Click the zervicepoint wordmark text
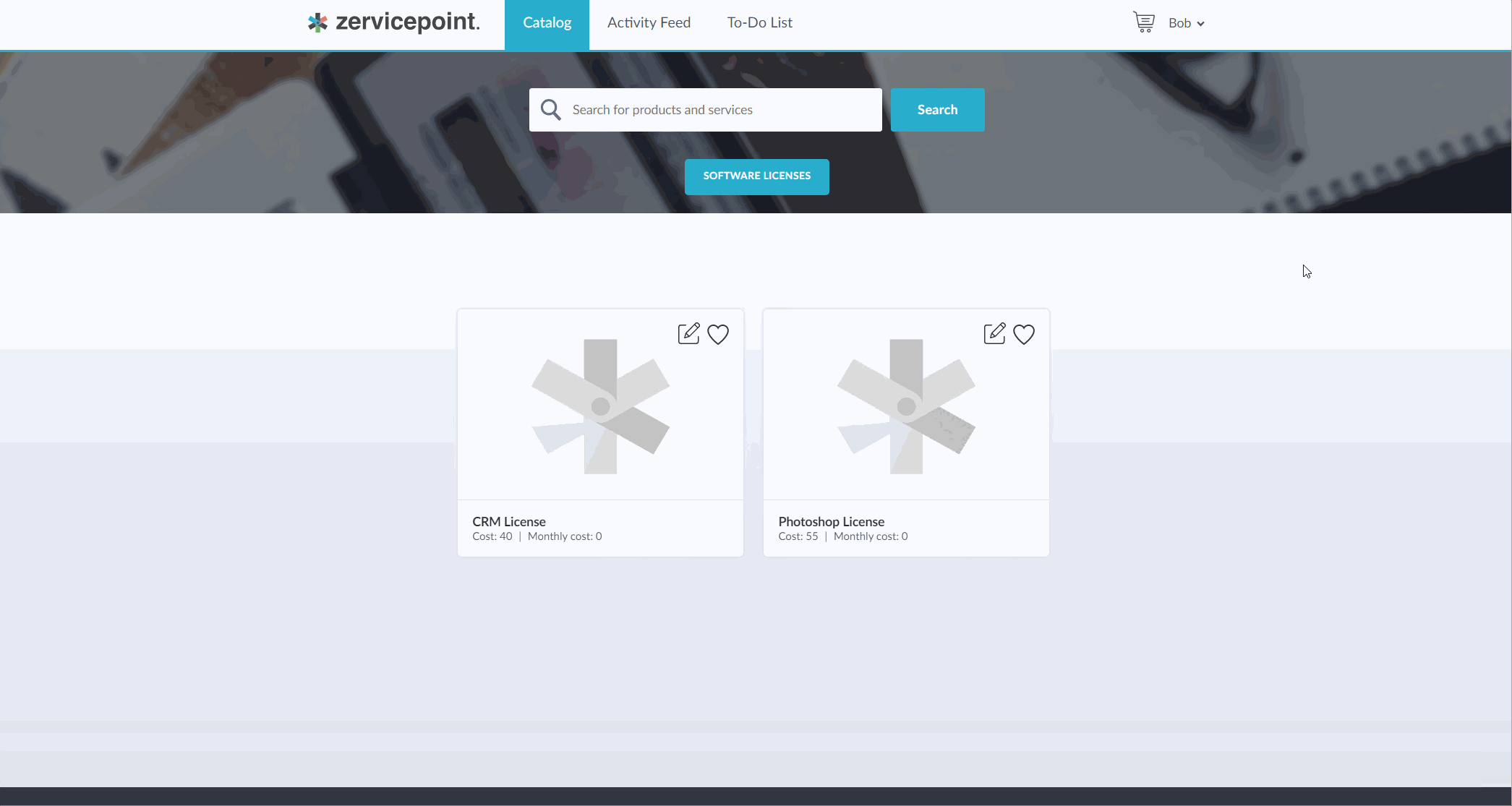This screenshot has width=1512, height=806. tap(407, 22)
